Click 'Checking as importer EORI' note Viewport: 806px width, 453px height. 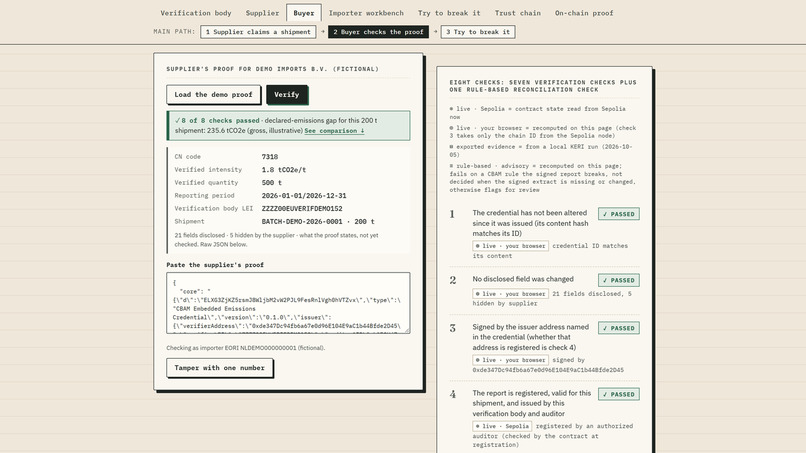246,348
